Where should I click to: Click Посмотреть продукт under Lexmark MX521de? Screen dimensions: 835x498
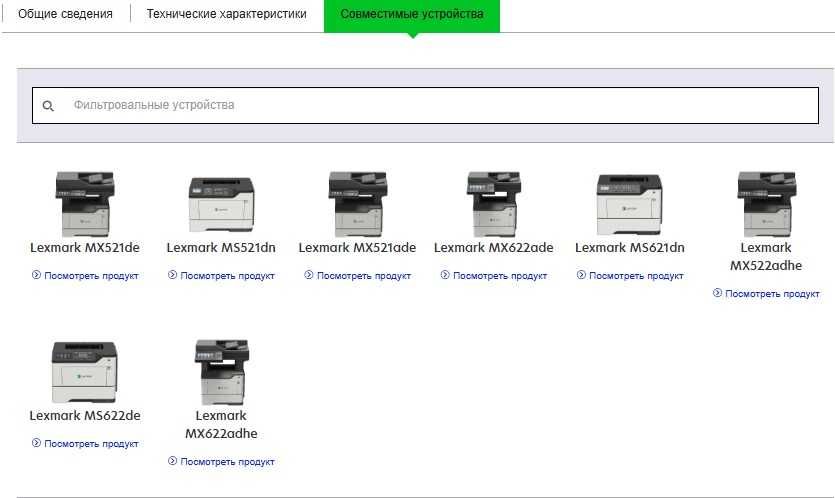[x=85, y=275]
